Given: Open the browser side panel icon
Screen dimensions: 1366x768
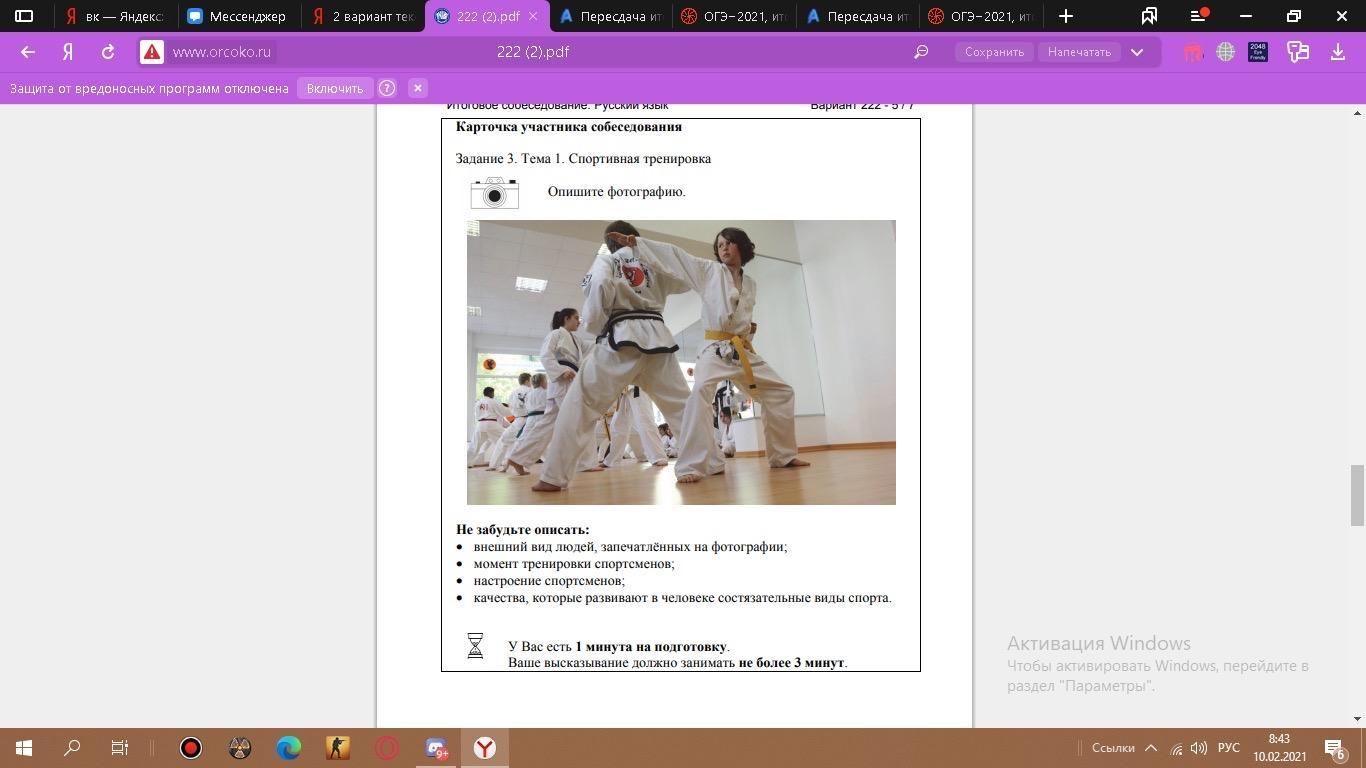Looking at the screenshot, I should pyautogui.click(x=24, y=16).
